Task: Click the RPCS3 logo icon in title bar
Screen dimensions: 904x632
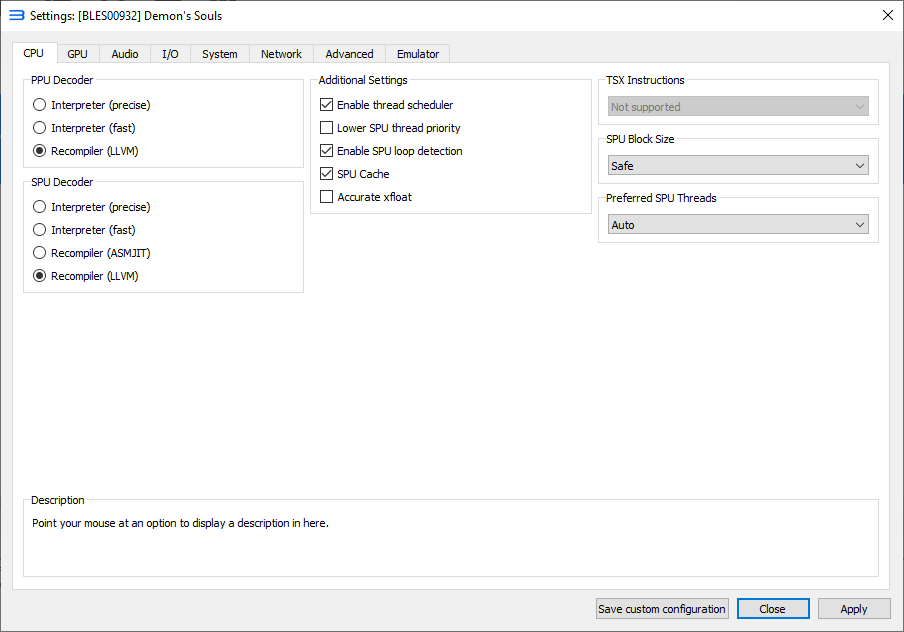Action: click(16, 15)
